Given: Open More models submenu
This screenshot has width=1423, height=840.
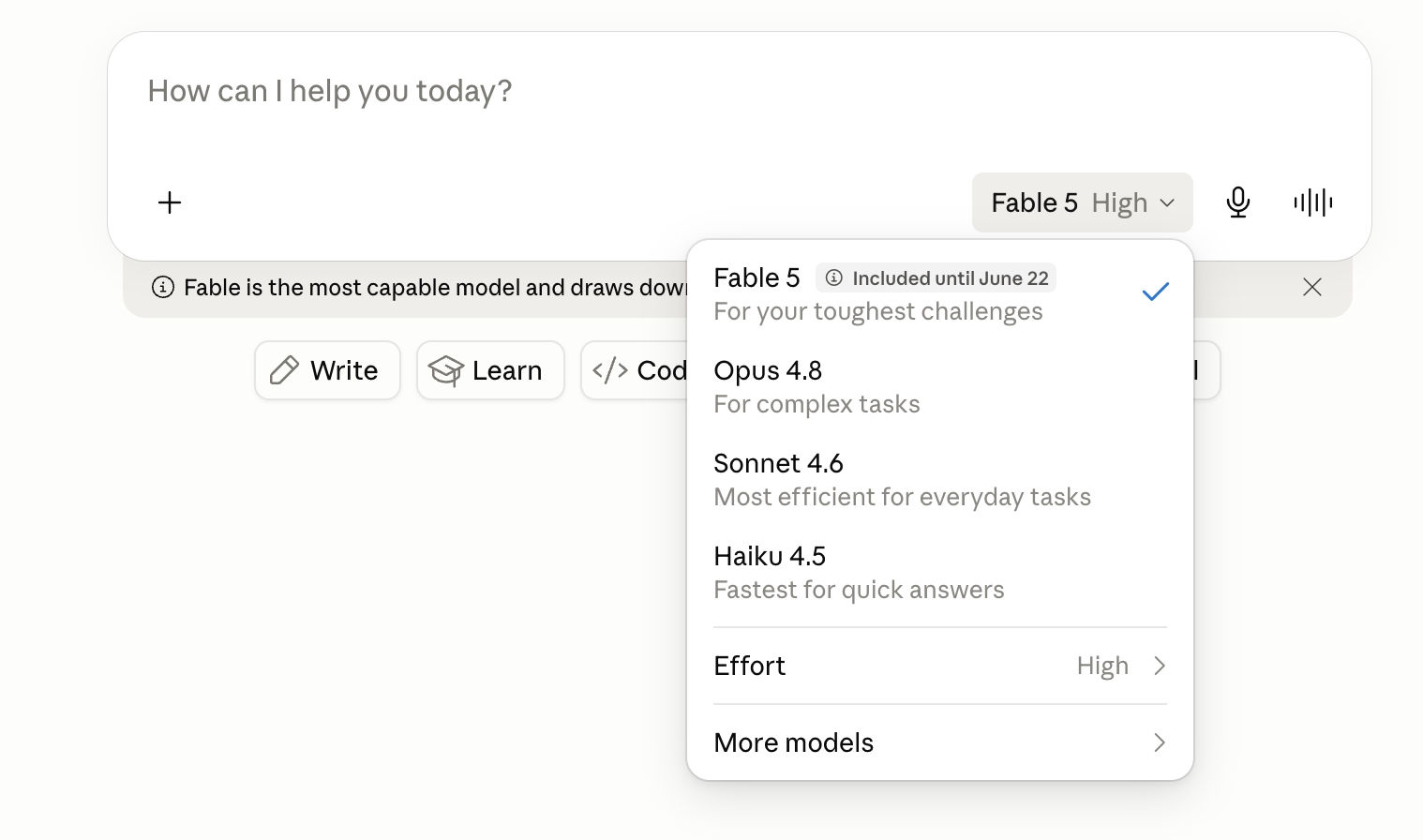Looking at the screenshot, I should click(940, 742).
